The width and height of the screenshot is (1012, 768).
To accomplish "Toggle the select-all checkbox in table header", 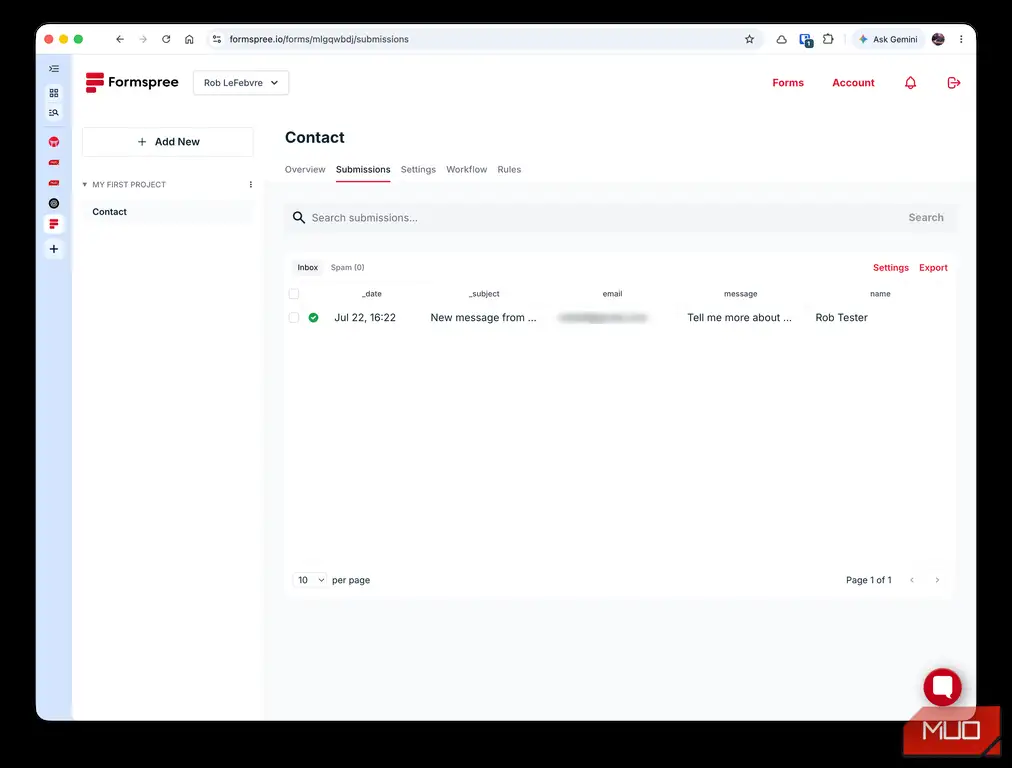I will point(294,294).
